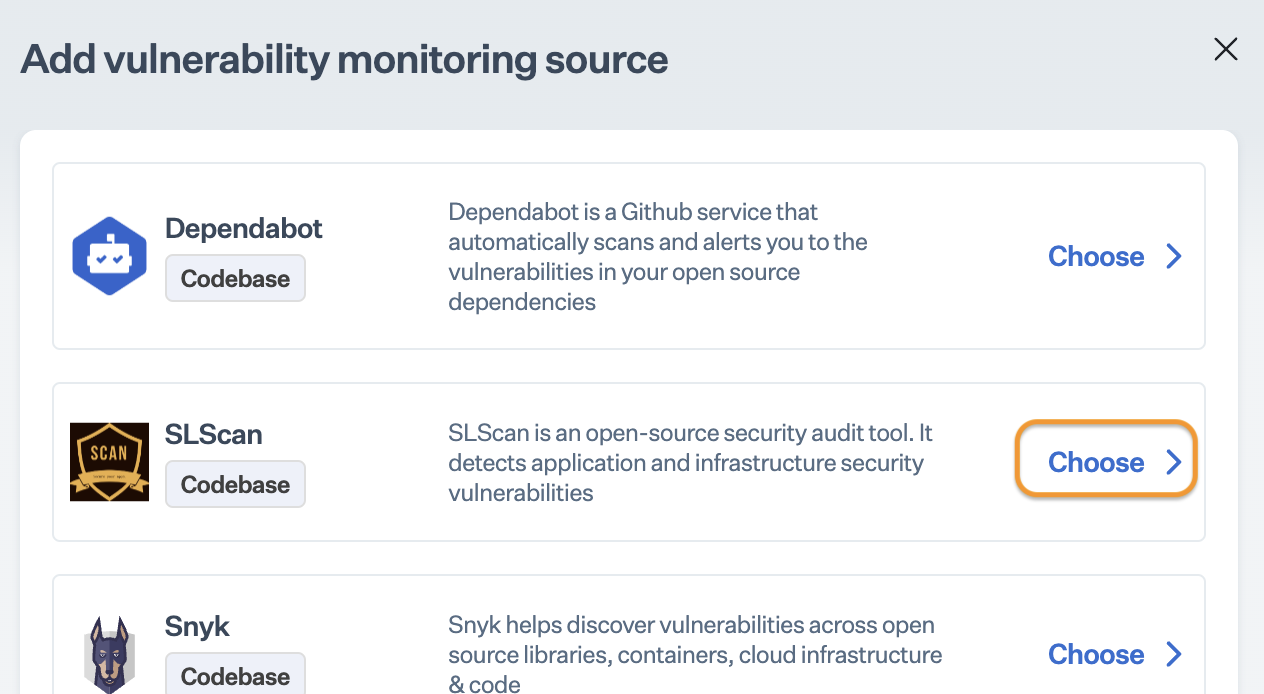Click the Snyk dog logo icon
Screen dimensions: 1264x694
coord(109,654)
